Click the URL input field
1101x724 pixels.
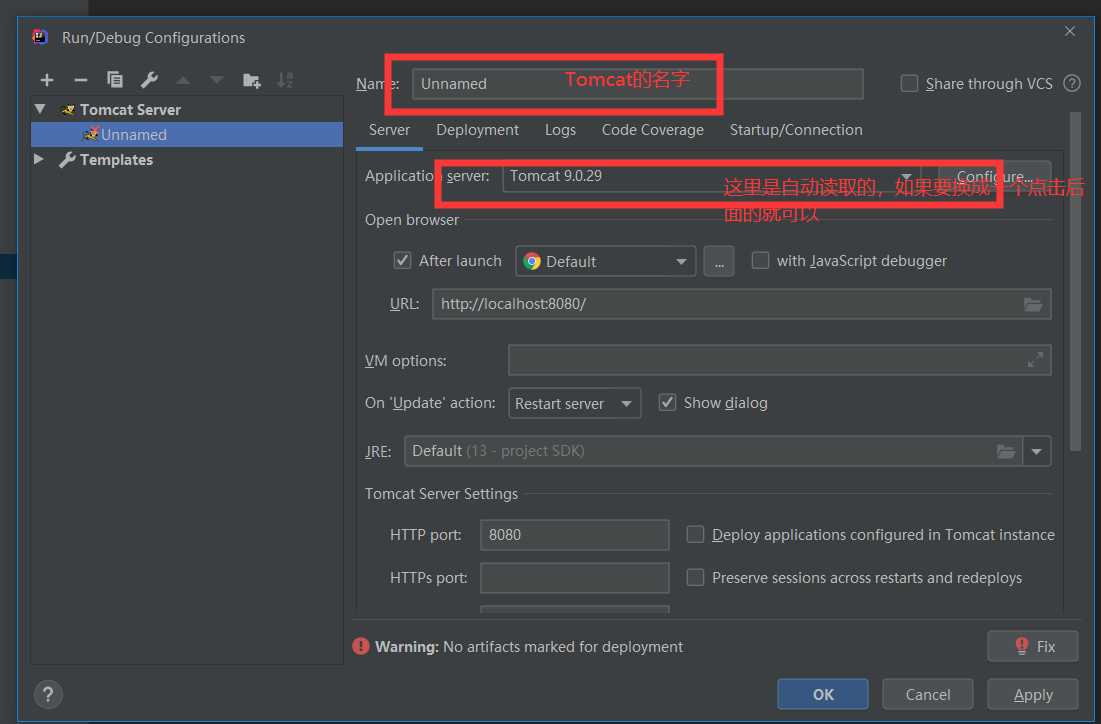pyautogui.click(x=741, y=304)
